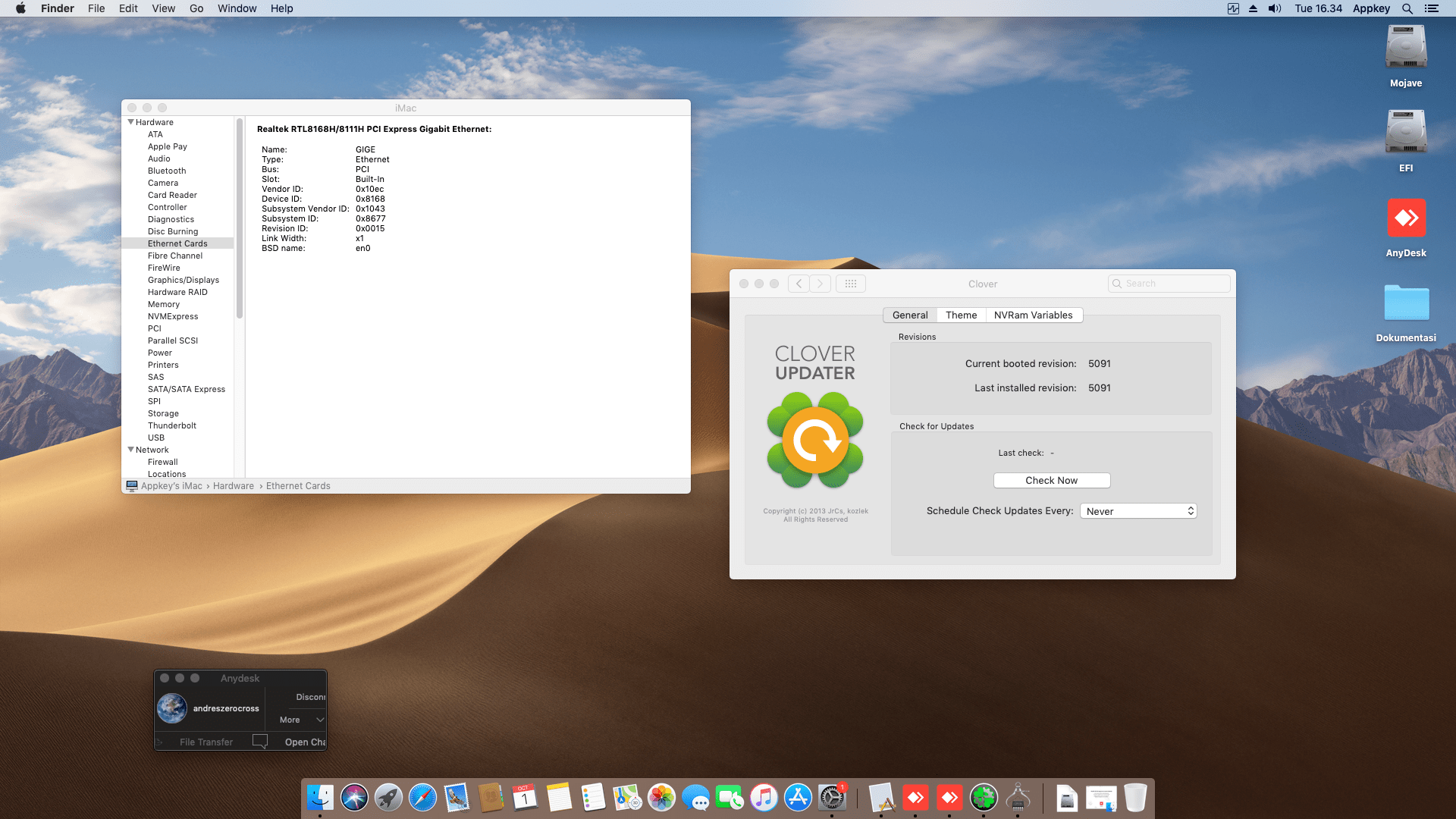Select Graphics/Displays in hardware list
The image size is (1456, 819).
[183, 280]
